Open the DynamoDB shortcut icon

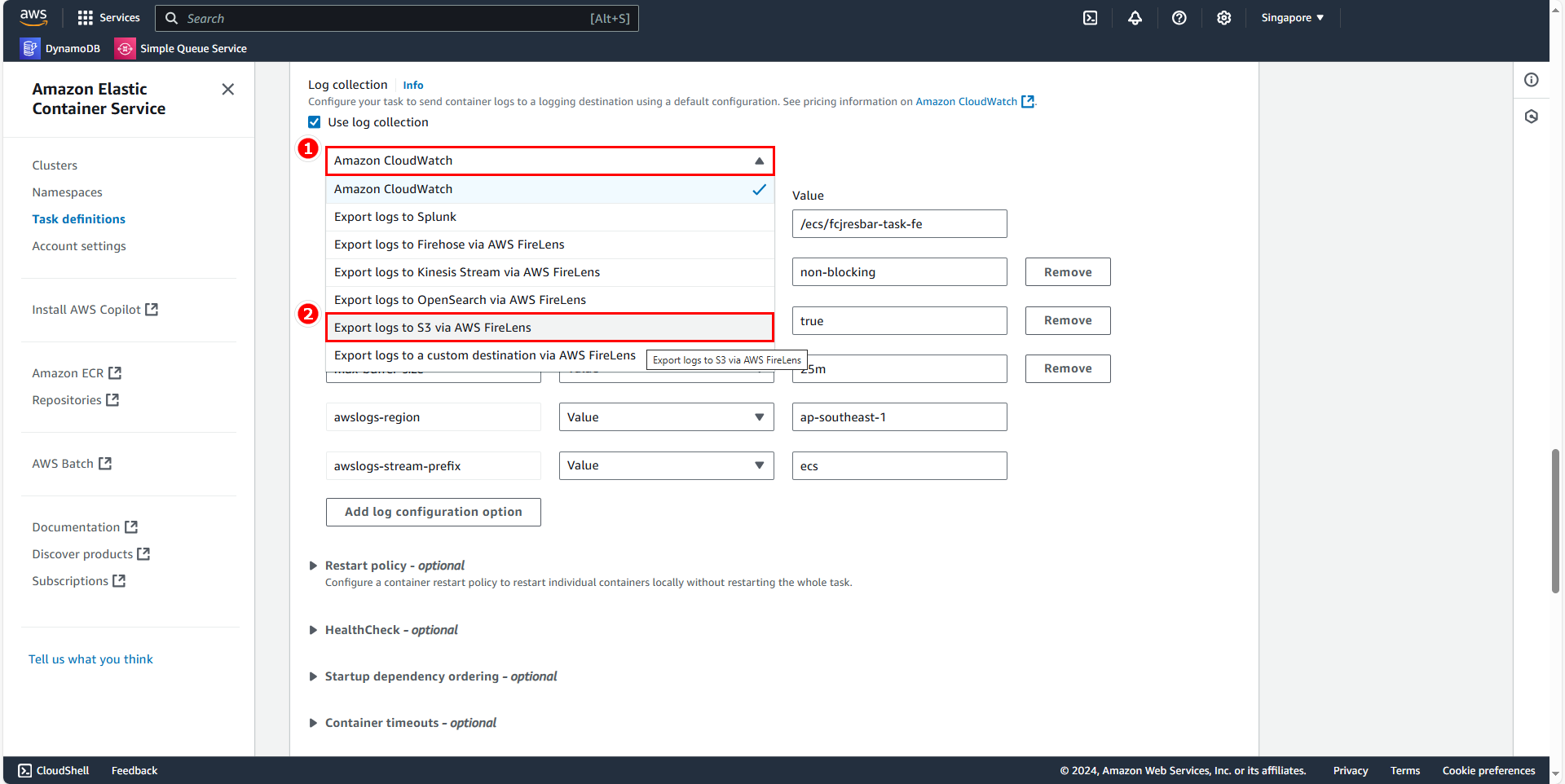[x=30, y=49]
